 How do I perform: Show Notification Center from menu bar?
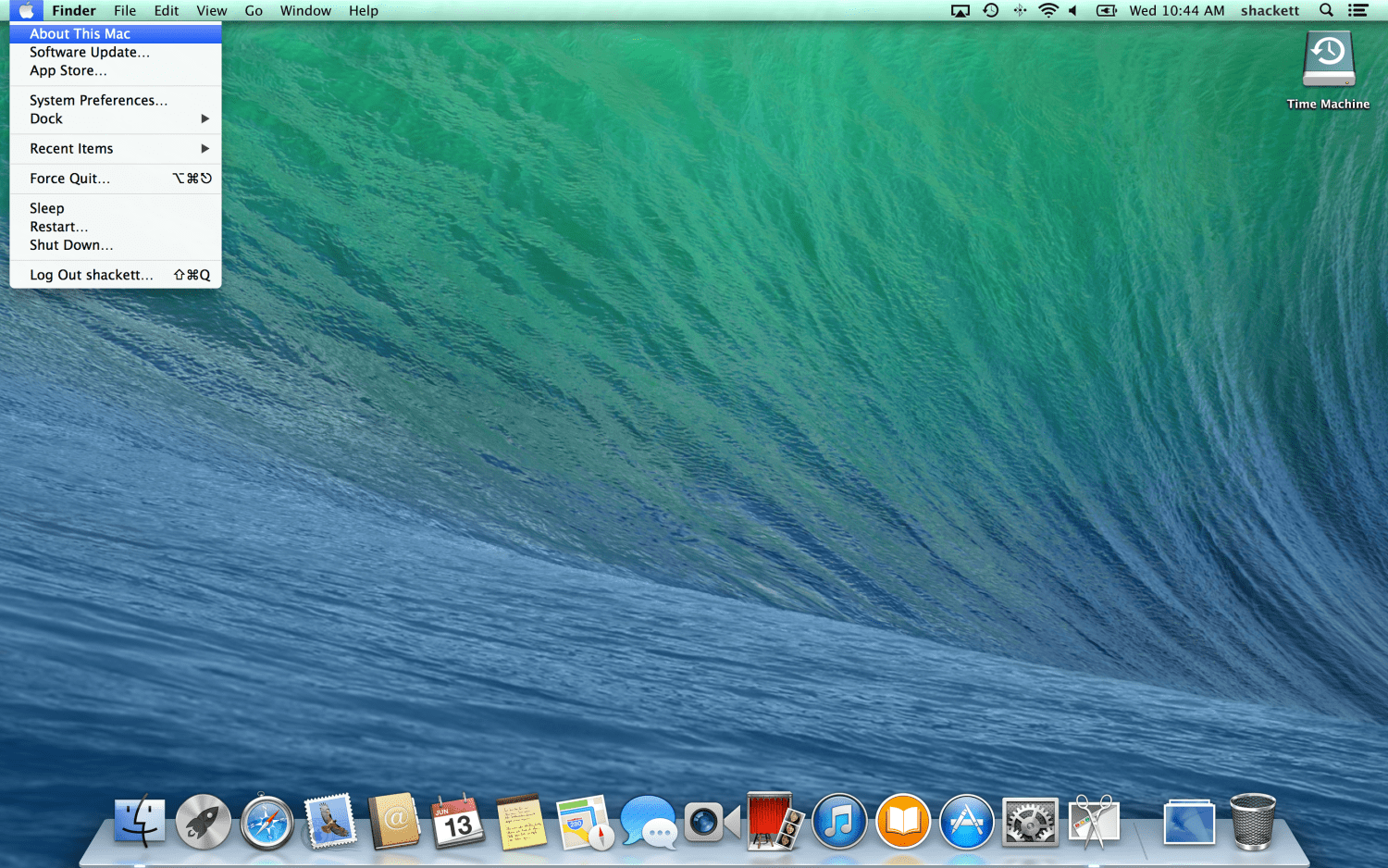pyautogui.click(x=1357, y=10)
